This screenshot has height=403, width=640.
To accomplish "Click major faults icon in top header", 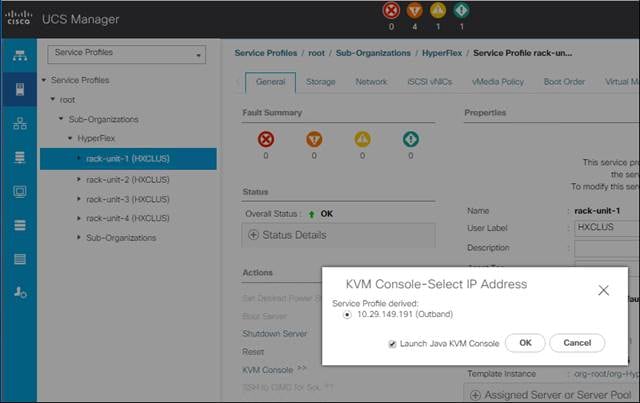I will 414,11.
